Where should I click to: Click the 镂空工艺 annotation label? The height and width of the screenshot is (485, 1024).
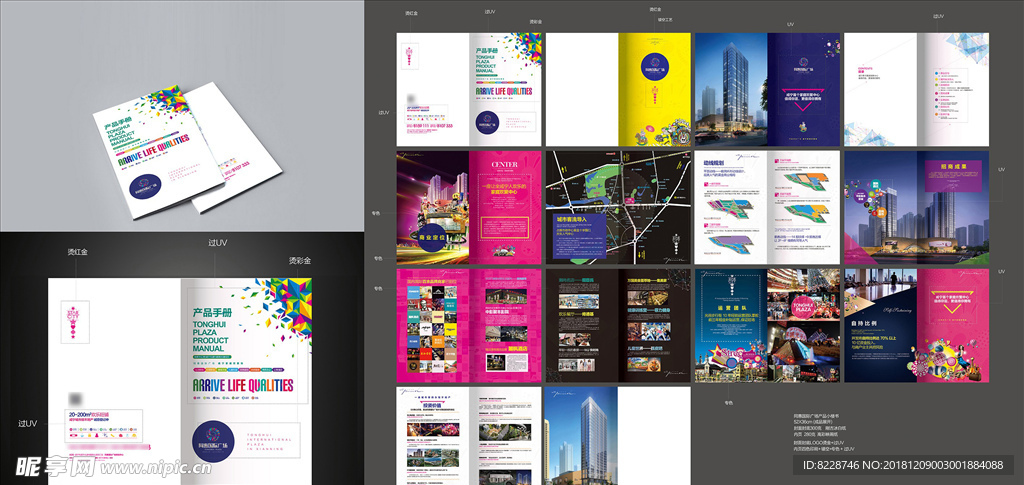[x=665, y=20]
